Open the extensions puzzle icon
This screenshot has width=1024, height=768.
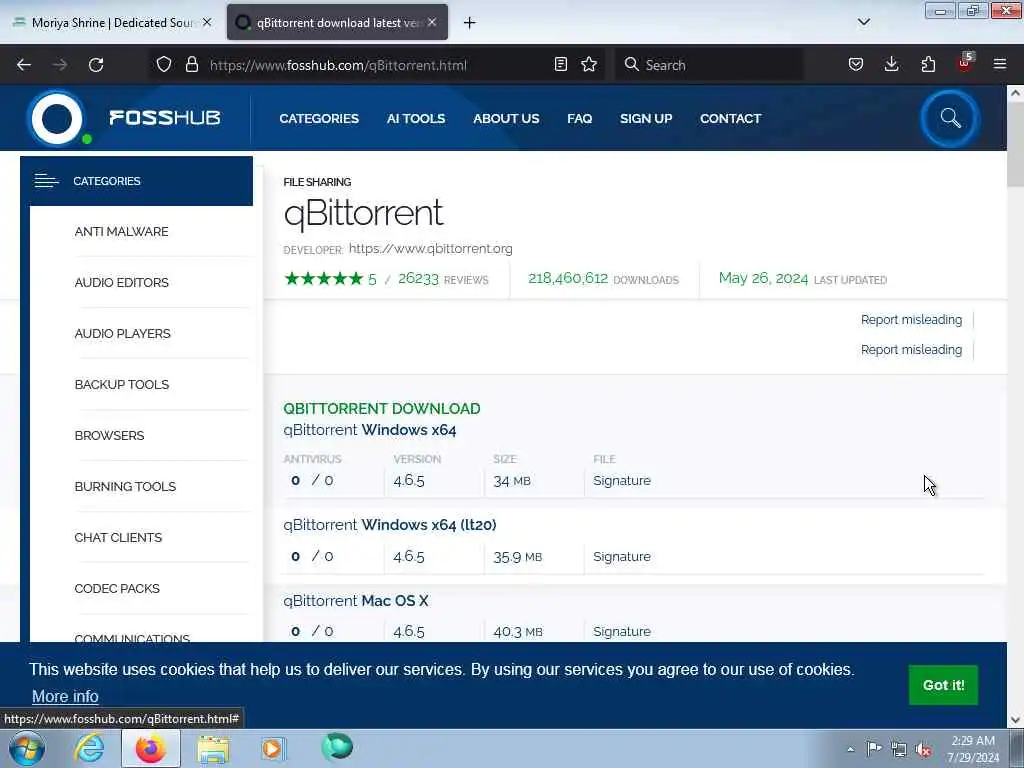pyautogui.click(x=928, y=65)
